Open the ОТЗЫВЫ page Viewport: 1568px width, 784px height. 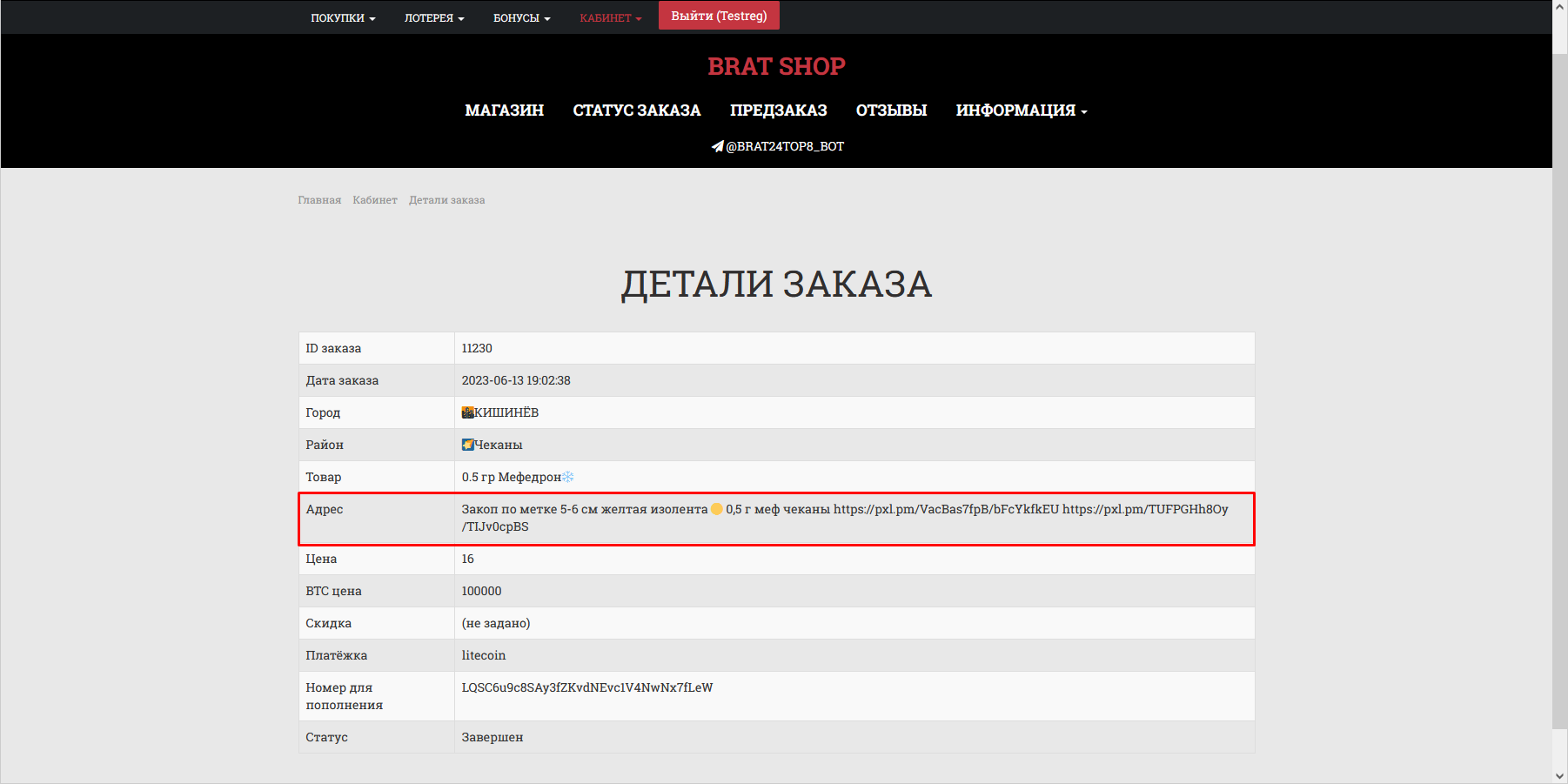(891, 111)
